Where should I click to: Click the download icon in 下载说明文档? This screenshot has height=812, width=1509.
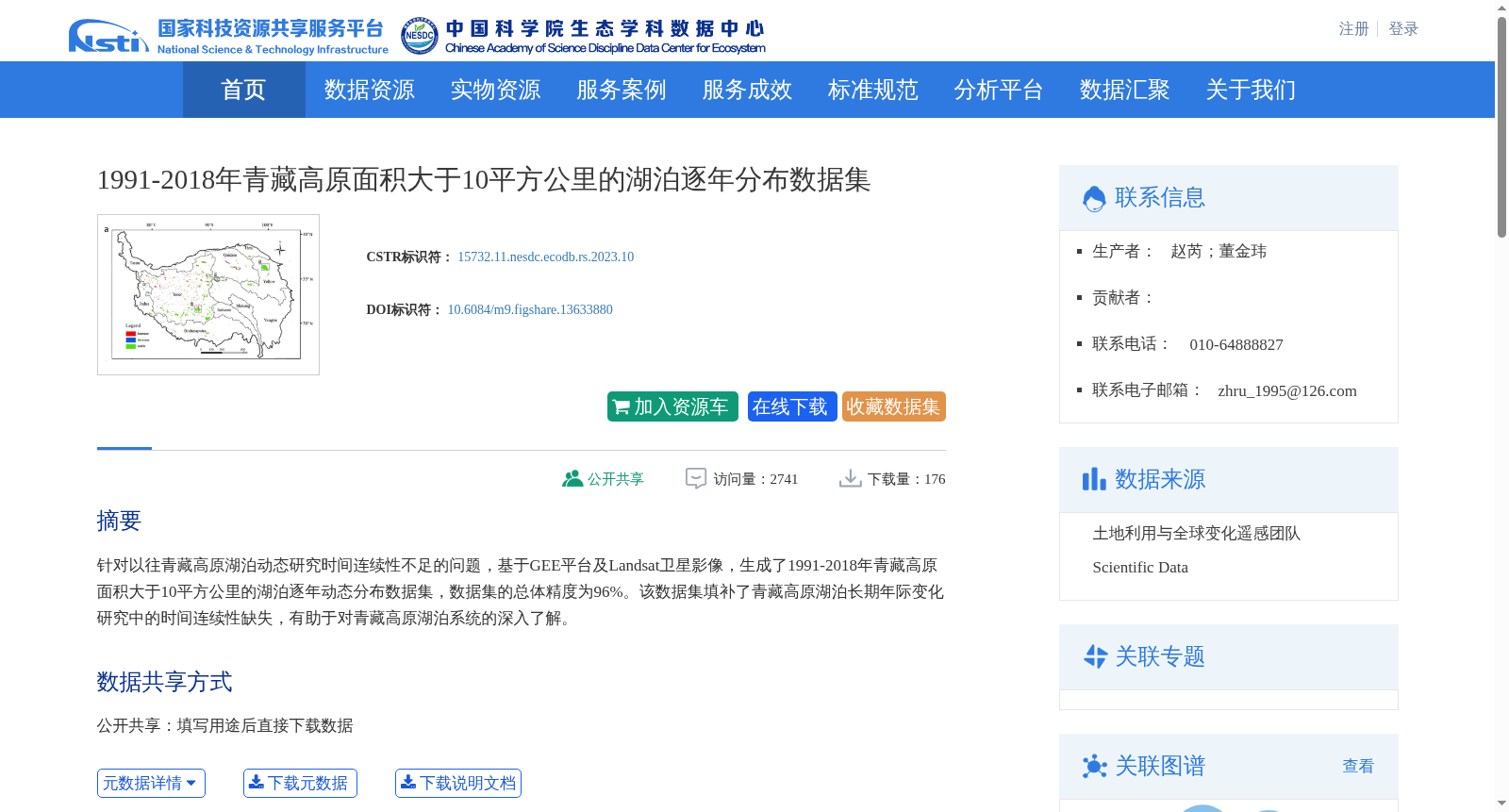pyautogui.click(x=408, y=782)
